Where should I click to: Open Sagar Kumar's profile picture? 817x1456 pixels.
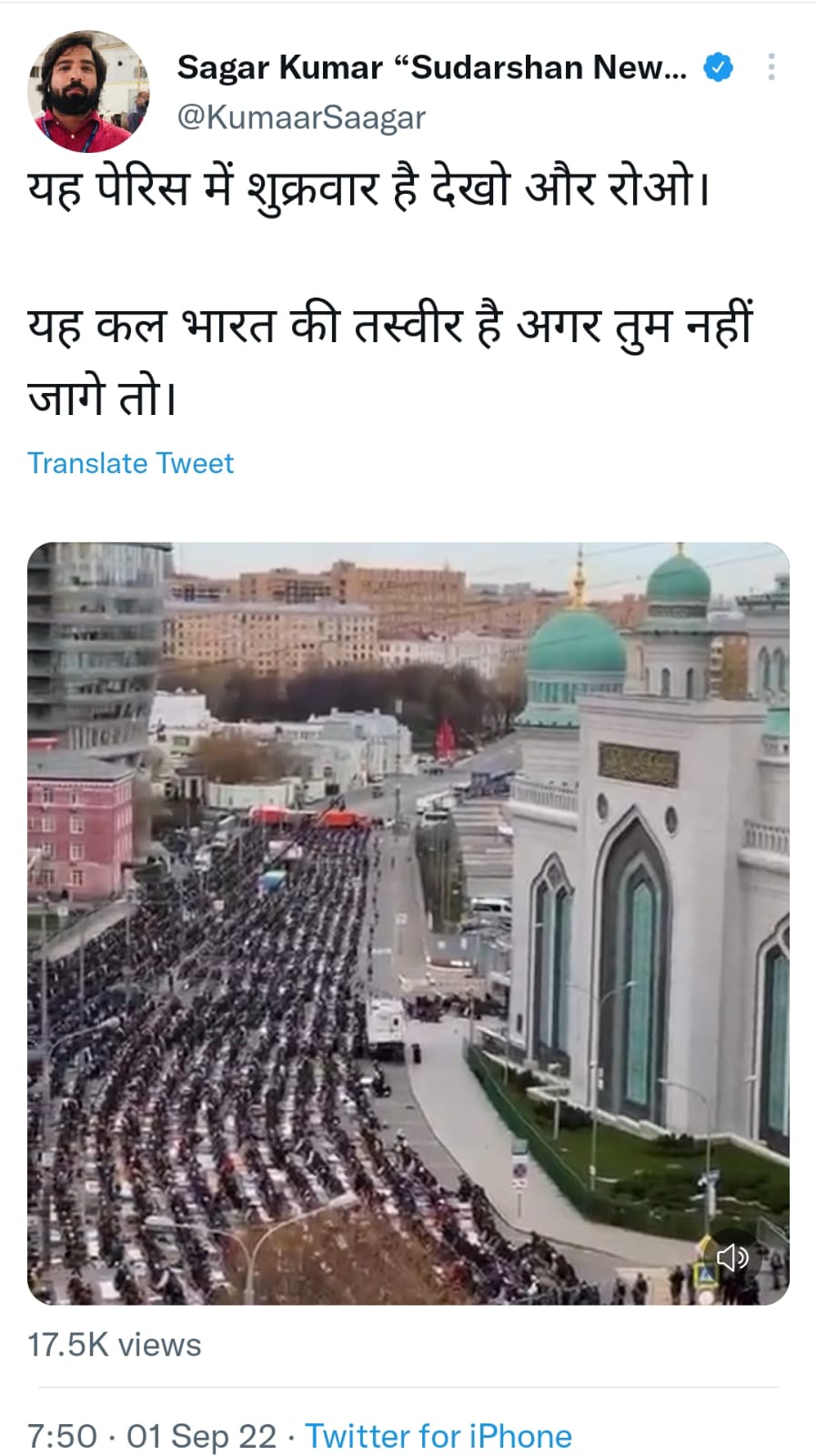tap(88, 91)
